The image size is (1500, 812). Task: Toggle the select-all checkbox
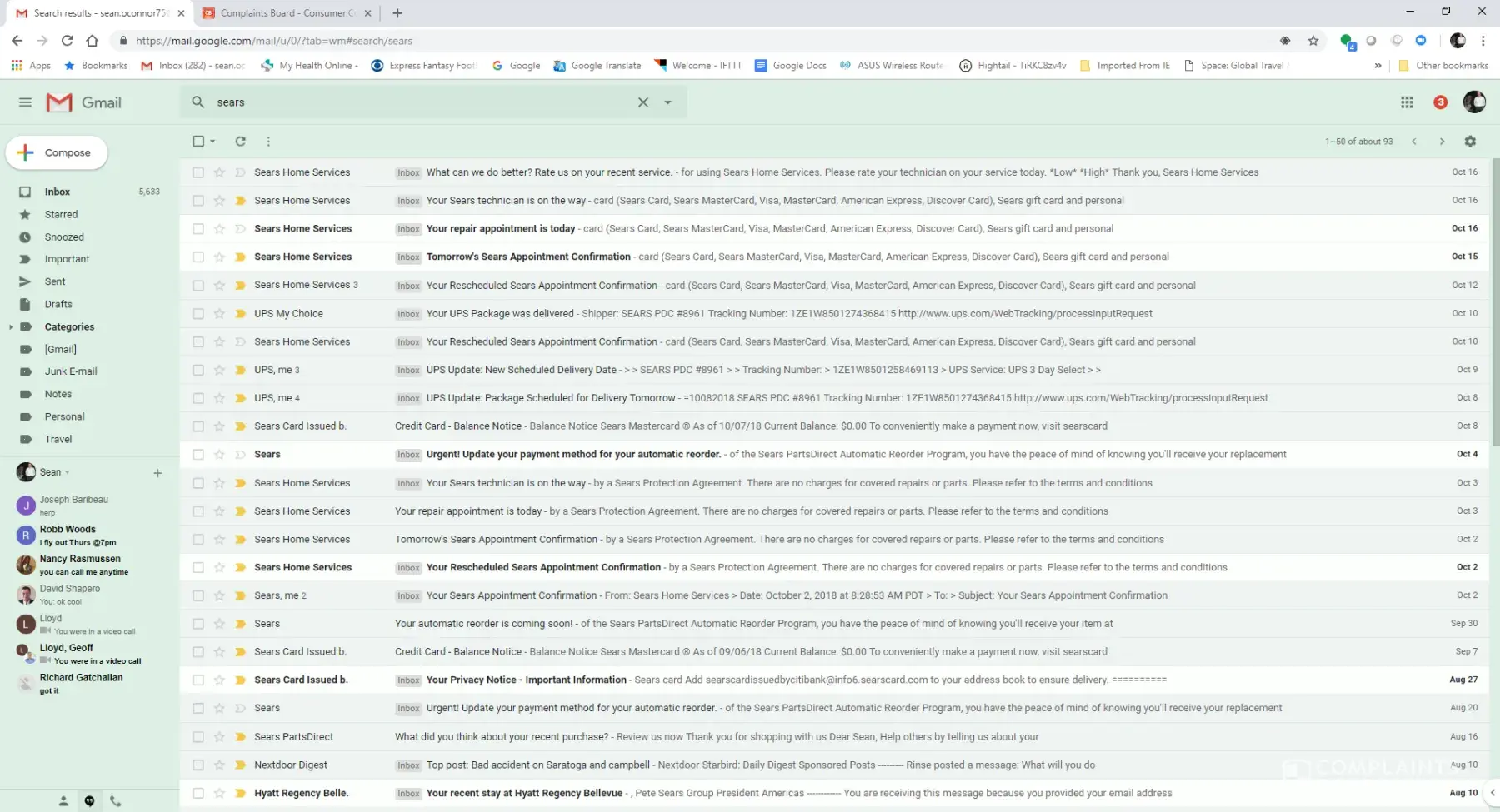coord(198,142)
